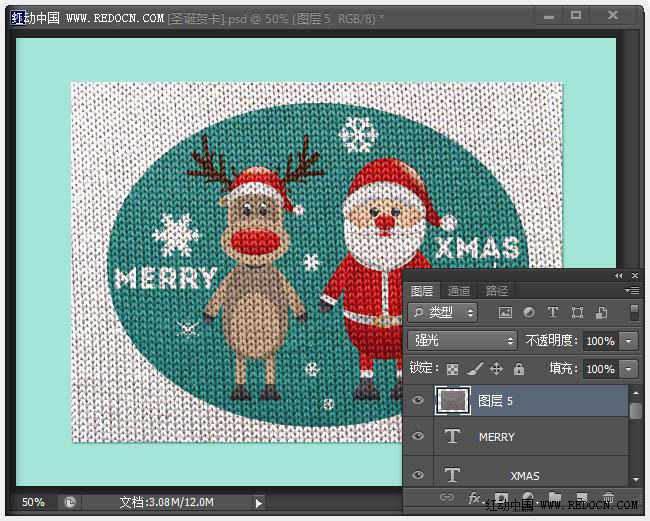
Task: Filter layers by type layers icon
Action: click(x=553, y=313)
